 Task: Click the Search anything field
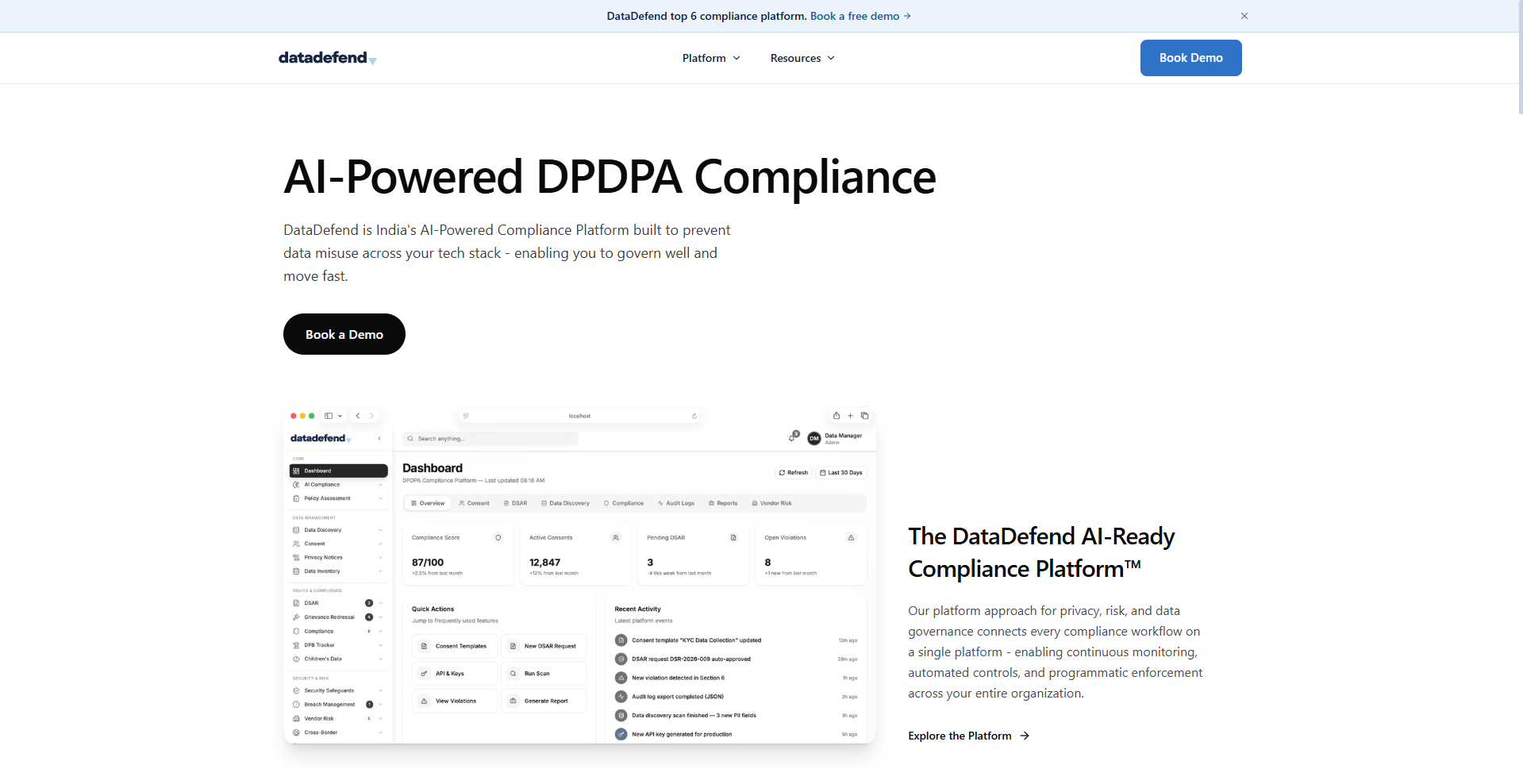(x=490, y=438)
